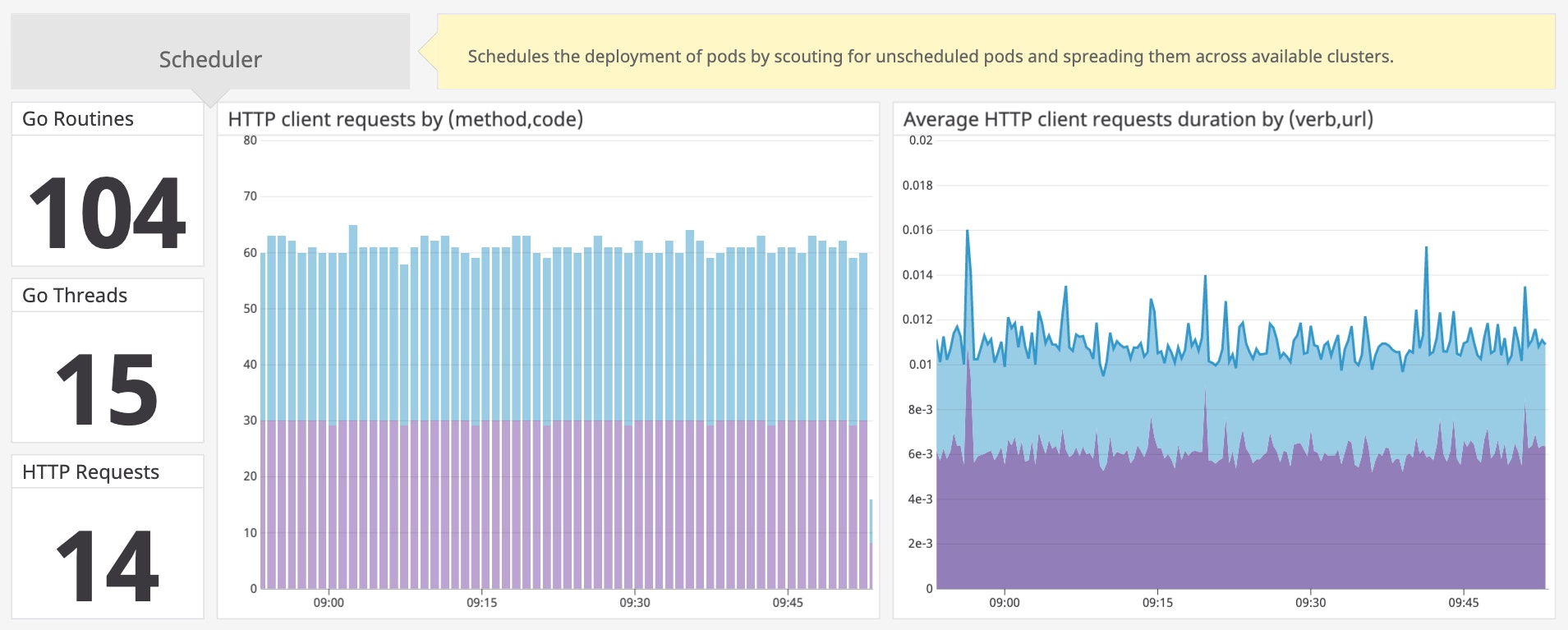Click 09:00 on the duration chart axis
This screenshot has height=630, width=1568.
(x=1004, y=603)
